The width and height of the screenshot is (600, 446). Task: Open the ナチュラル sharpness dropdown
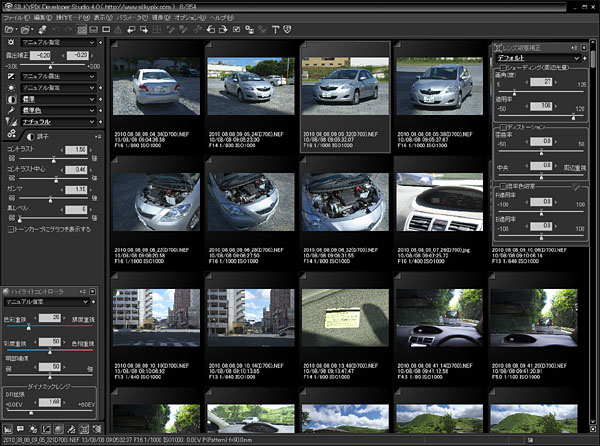(58, 122)
